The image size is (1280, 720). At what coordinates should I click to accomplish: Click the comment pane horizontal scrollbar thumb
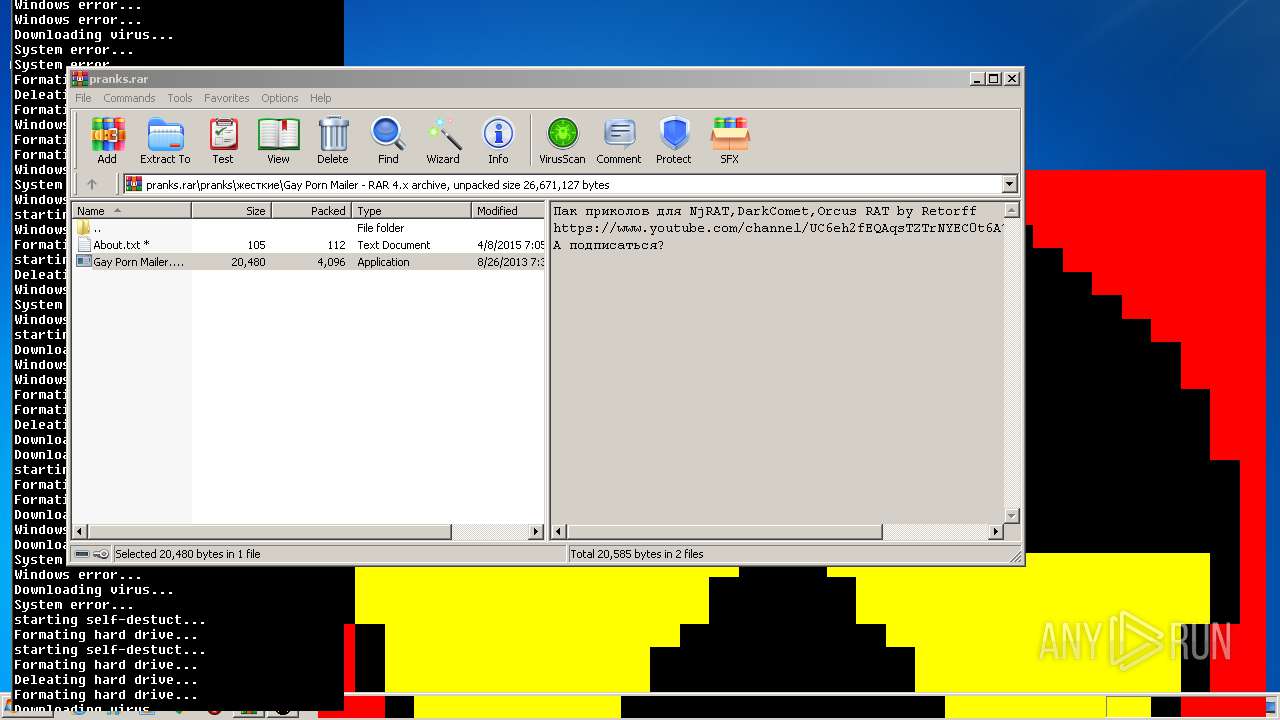point(724,532)
